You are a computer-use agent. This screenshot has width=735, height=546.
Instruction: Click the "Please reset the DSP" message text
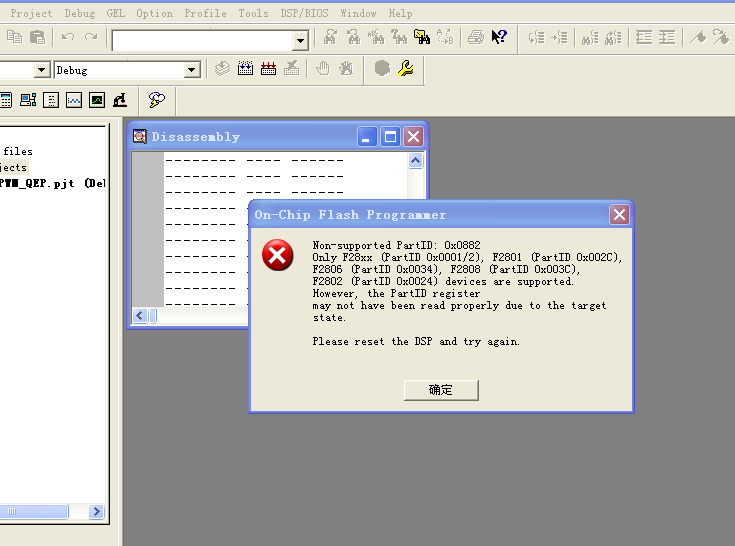[416, 342]
